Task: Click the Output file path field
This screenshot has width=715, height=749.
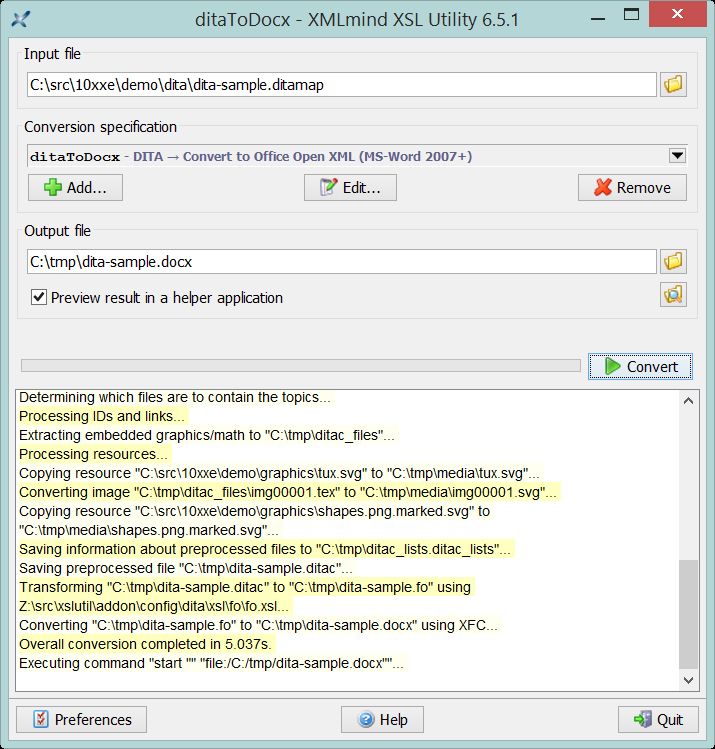Action: point(341,261)
